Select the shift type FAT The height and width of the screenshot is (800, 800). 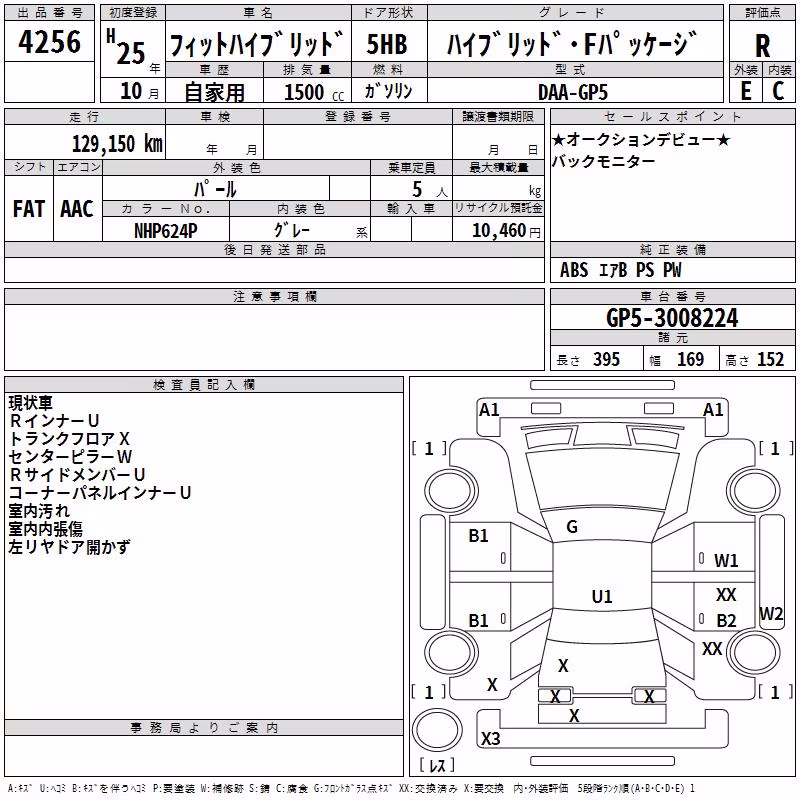(29, 209)
